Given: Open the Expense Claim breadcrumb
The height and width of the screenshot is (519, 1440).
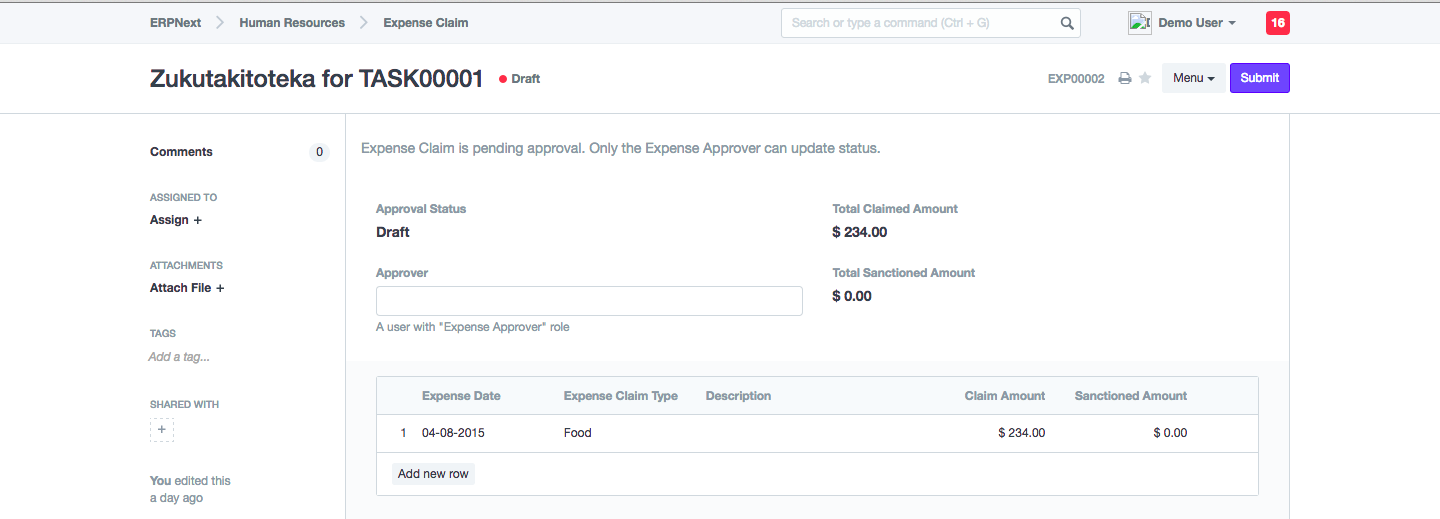Looking at the screenshot, I should (425, 23).
